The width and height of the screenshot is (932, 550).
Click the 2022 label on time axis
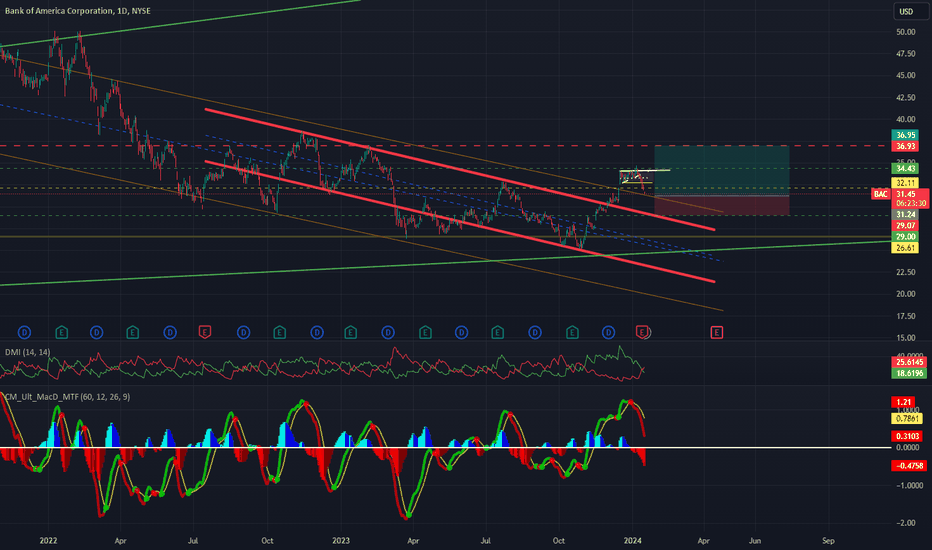point(48,540)
